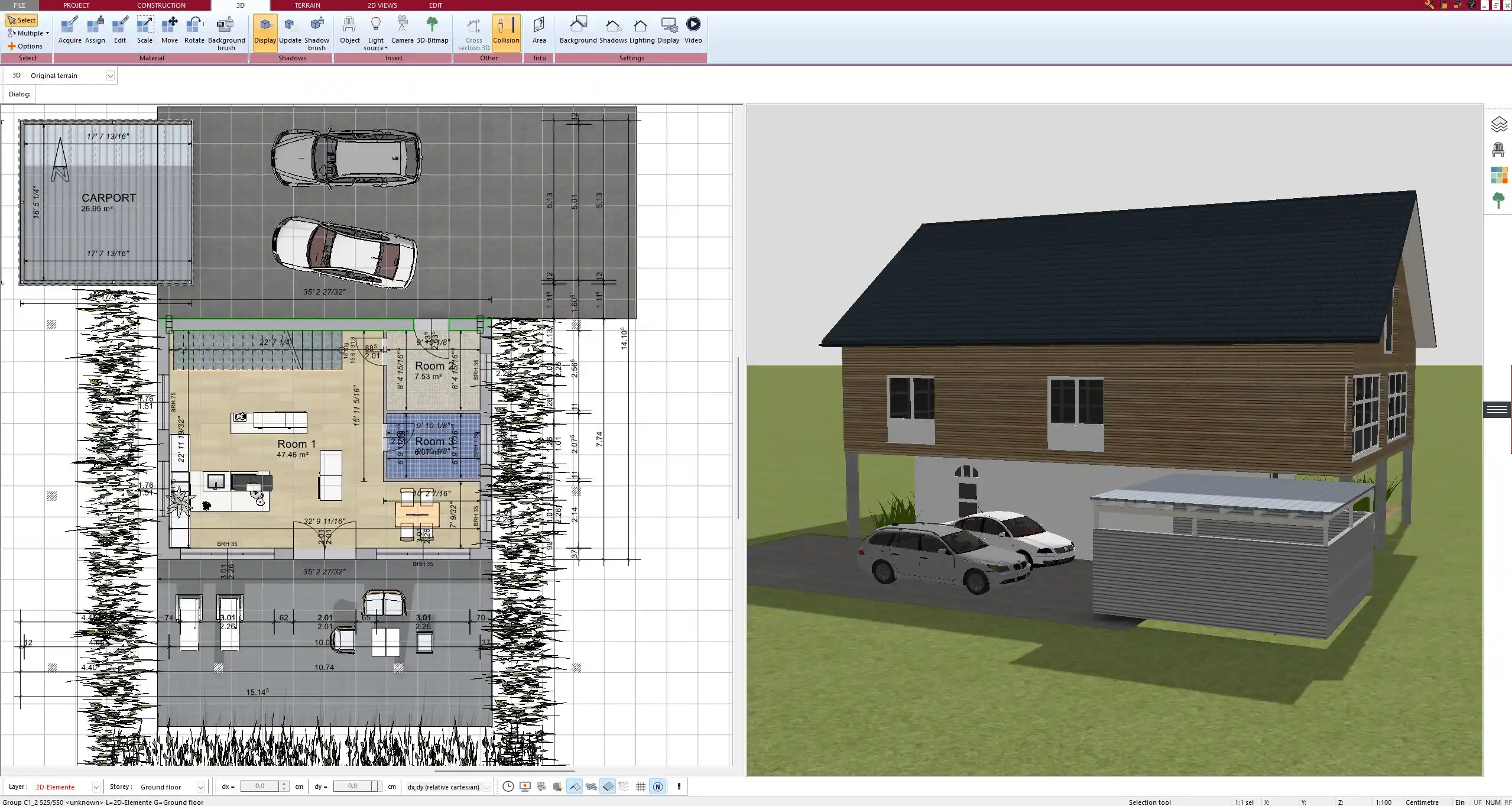Open Lighting settings
The height and width of the screenshot is (806, 1512).
641,31
